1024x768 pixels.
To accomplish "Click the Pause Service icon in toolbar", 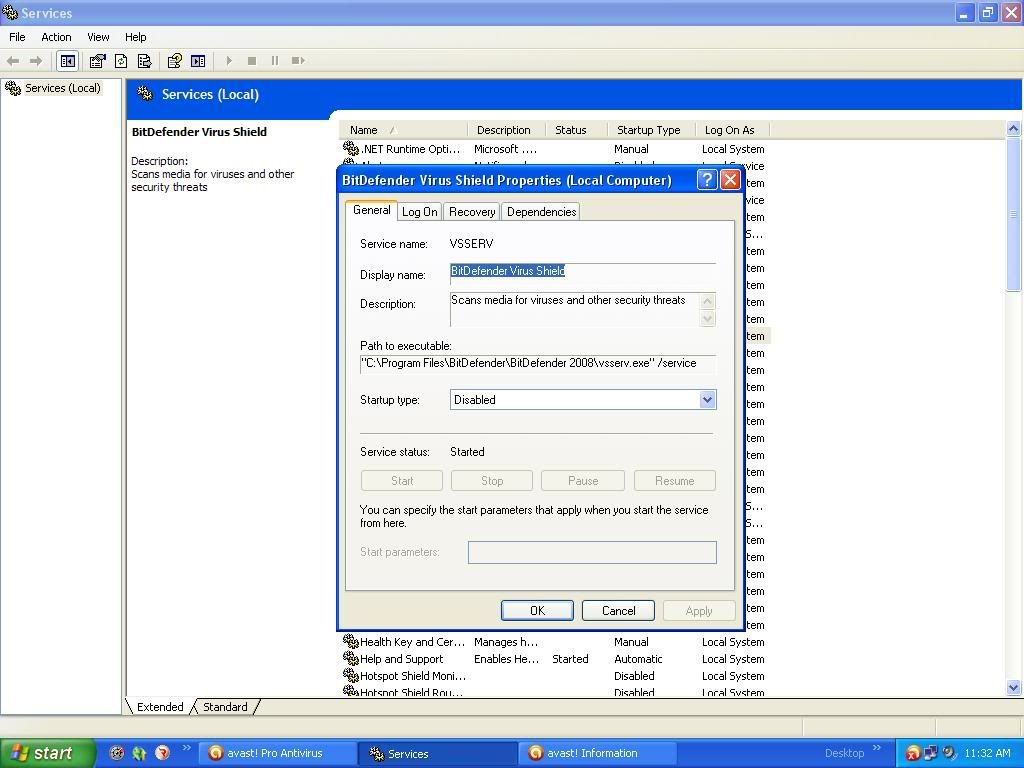I will [x=275, y=61].
